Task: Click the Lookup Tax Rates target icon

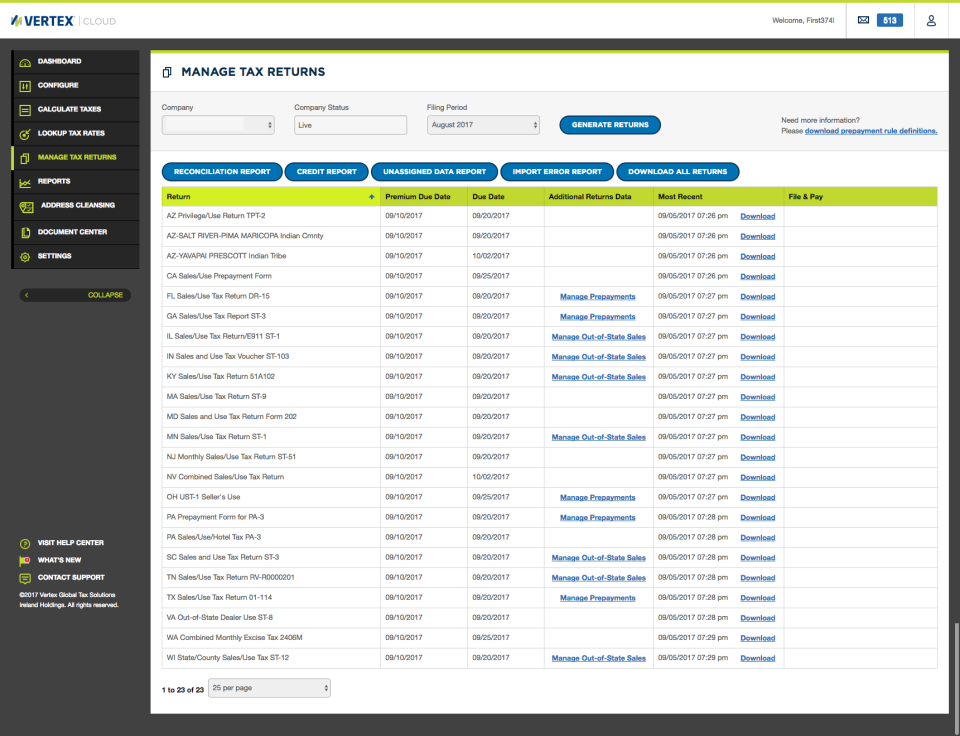Action: pyautogui.click(x=22, y=133)
